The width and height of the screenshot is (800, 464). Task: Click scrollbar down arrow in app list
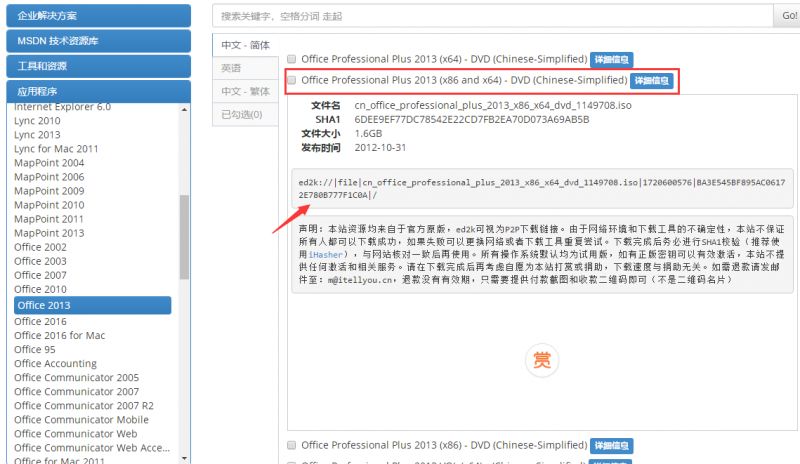[x=184, y=458]
